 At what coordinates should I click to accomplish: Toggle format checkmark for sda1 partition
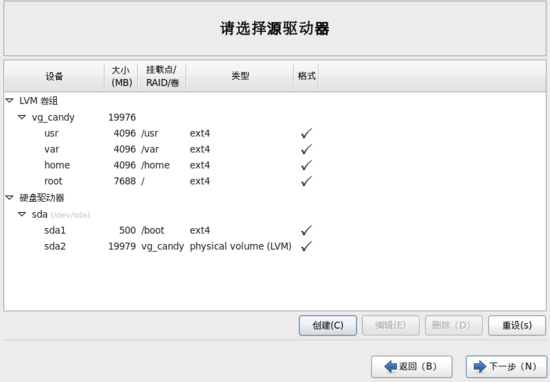click(x=306, y=230)
